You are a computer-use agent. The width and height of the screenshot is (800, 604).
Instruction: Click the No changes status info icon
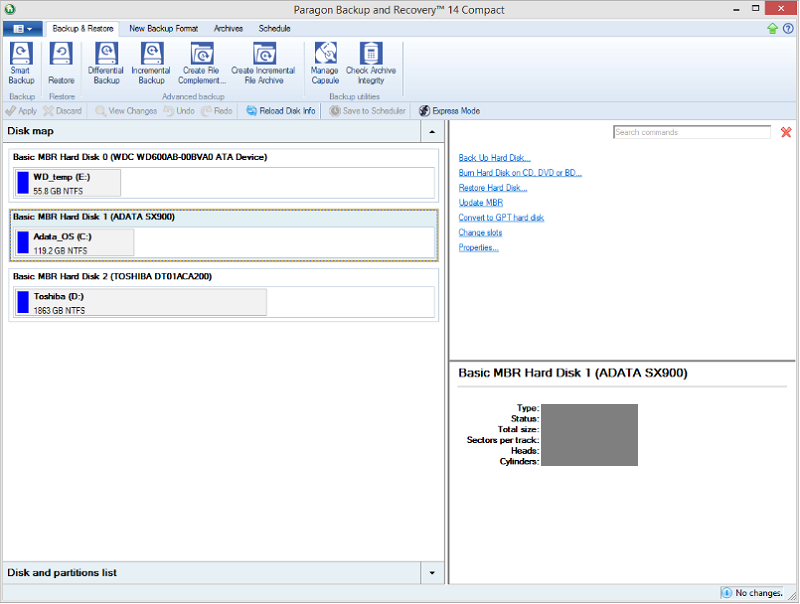pyautogui.click(x=727, y=593)
